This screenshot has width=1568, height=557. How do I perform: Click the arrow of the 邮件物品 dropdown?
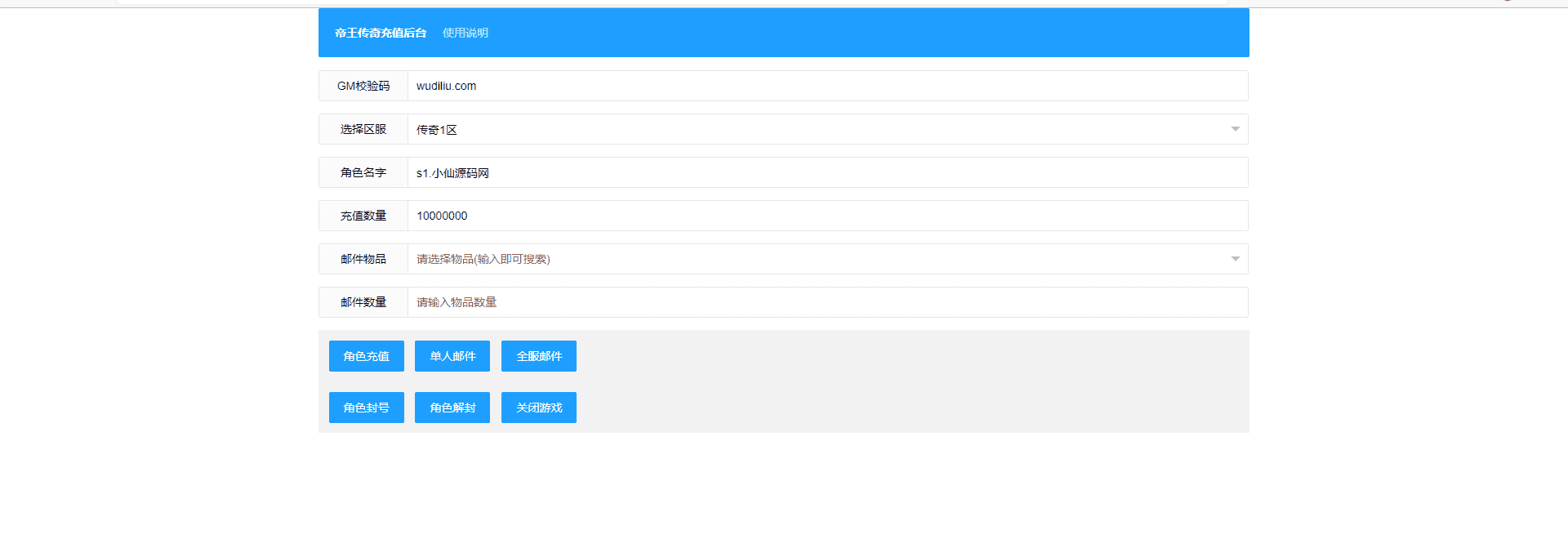point(1235,259)
